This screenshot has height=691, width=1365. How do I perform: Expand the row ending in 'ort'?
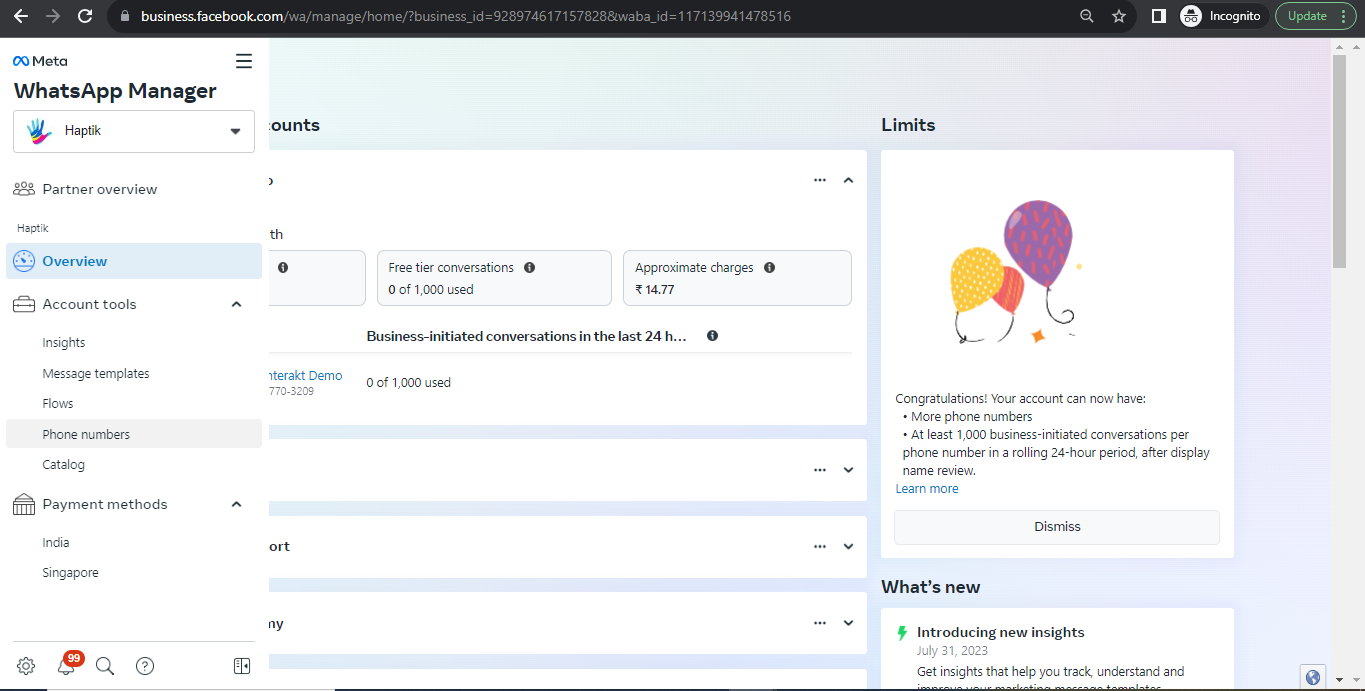(x=848, y=547)
